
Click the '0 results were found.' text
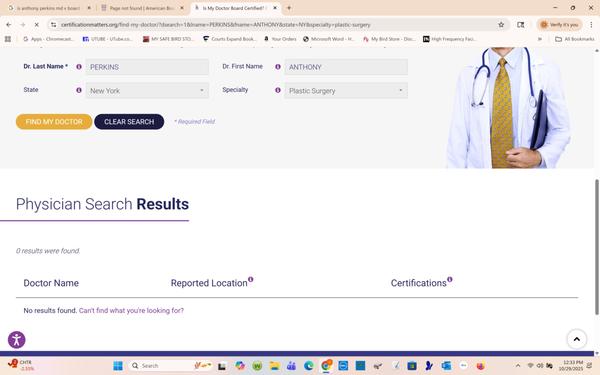click(x=48, y=251)
